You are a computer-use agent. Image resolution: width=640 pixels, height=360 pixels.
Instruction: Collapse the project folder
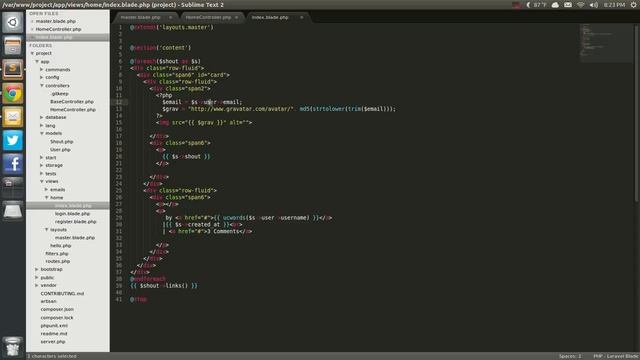click(x=32, y=53)
